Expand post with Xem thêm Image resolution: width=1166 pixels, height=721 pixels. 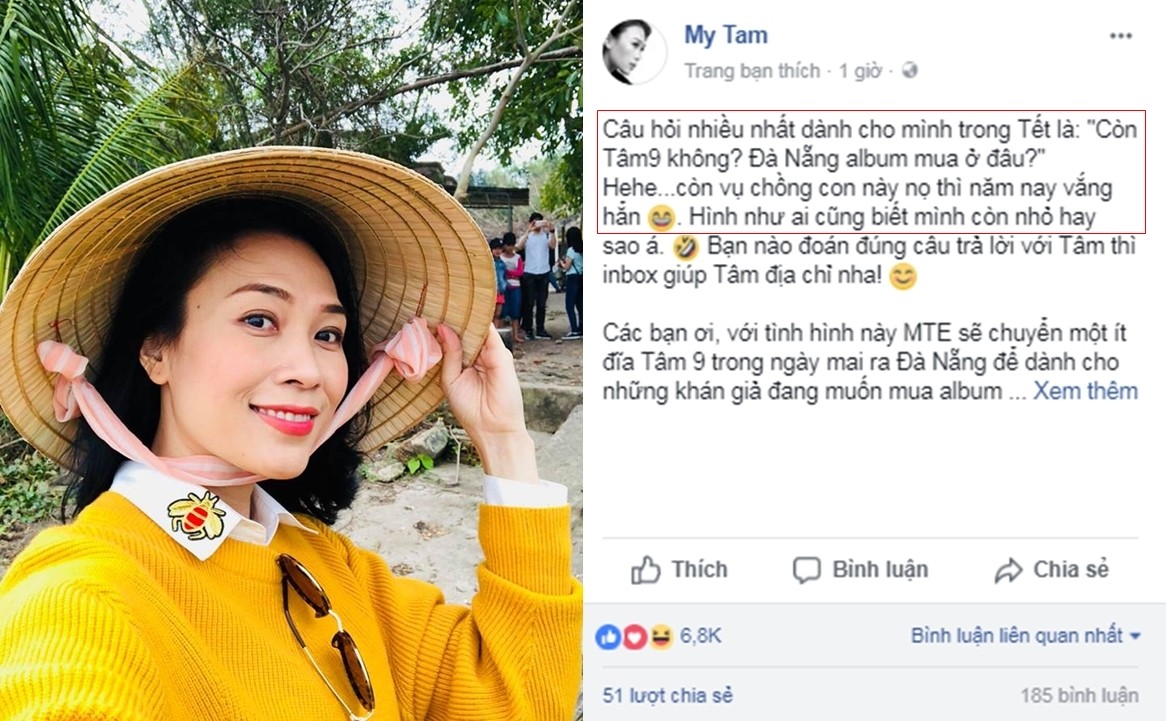tap(1086, 391)
